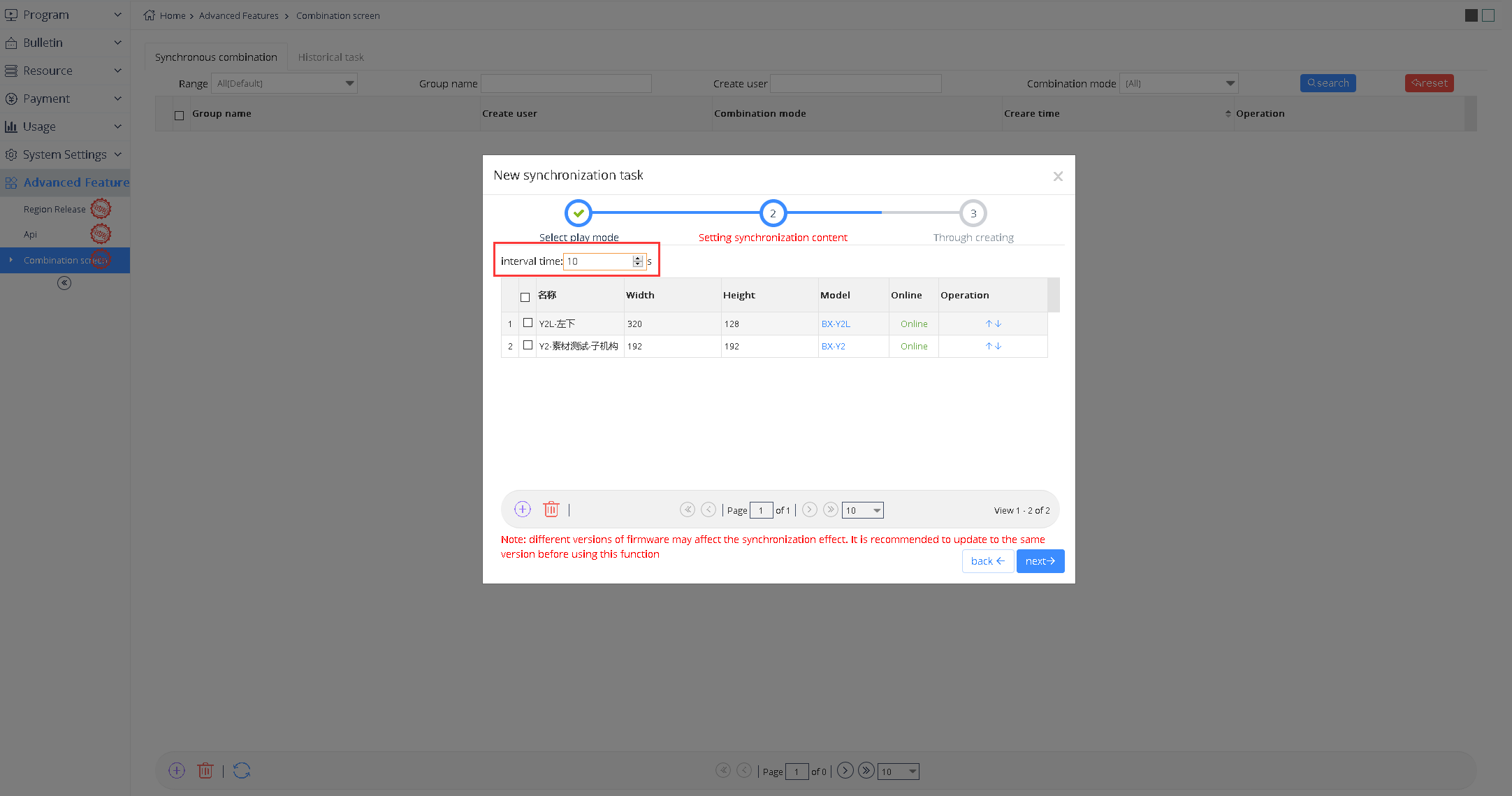Image resolution: width=1512 pixels, height=796 pixels.
Task: Click the delete trash icon in main footer
Action: coord(205,771)
